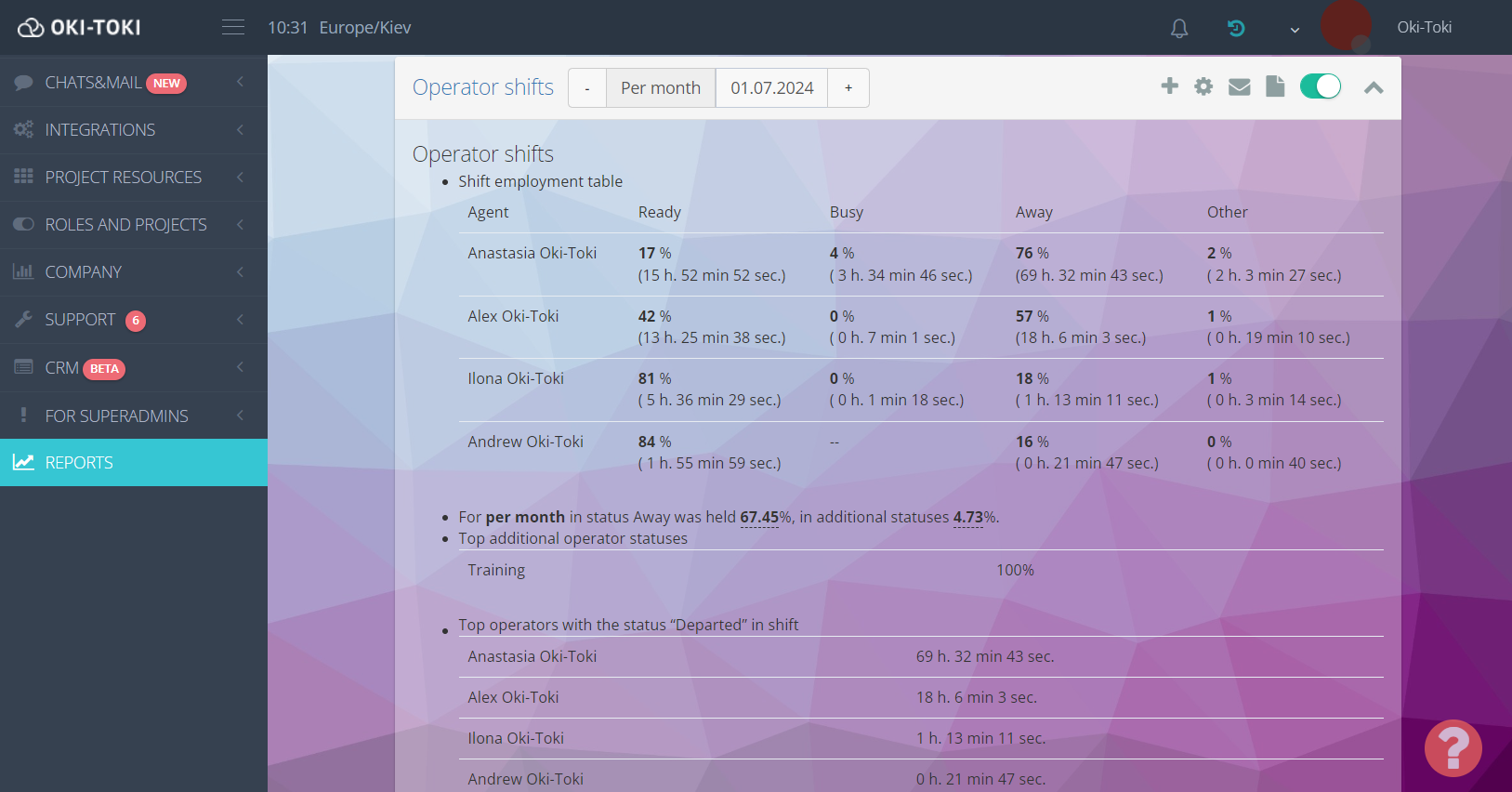Open the help question mark bubble
This screenshot has height=792, width=1512.
1453,747
